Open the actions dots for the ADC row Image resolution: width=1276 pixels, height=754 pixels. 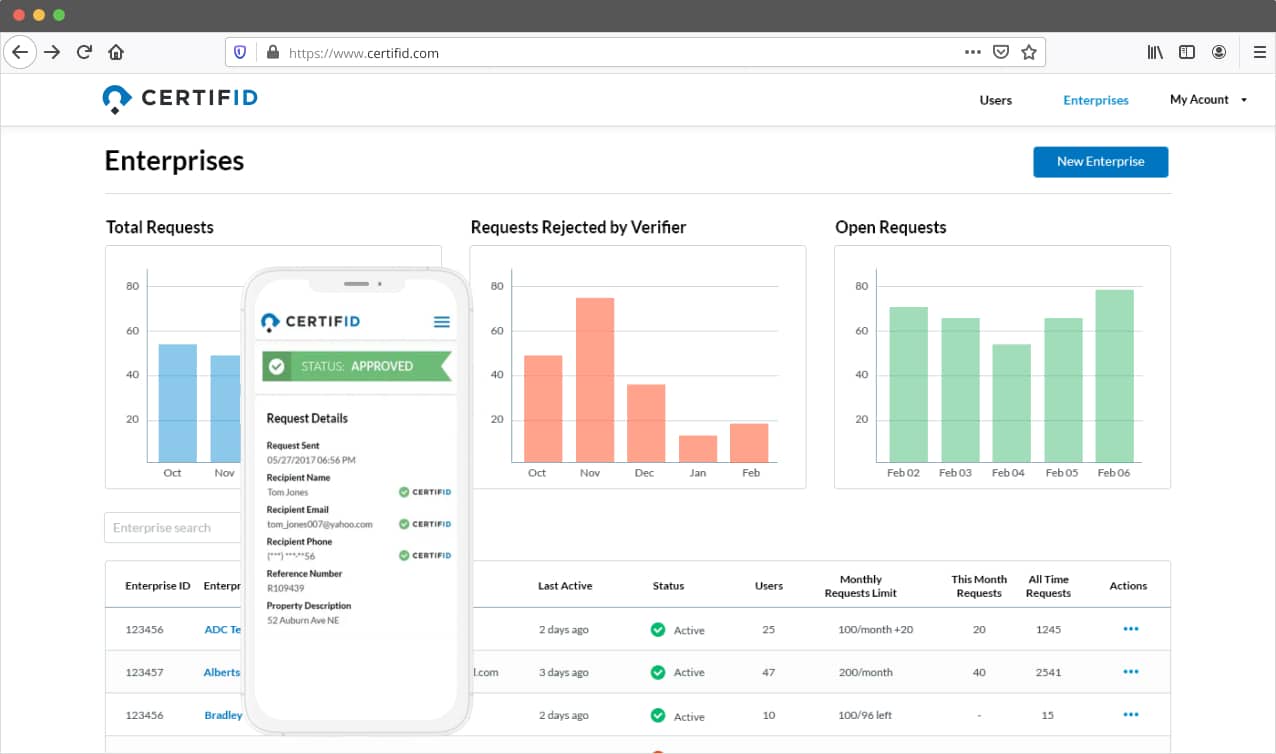click(1131, 629)
